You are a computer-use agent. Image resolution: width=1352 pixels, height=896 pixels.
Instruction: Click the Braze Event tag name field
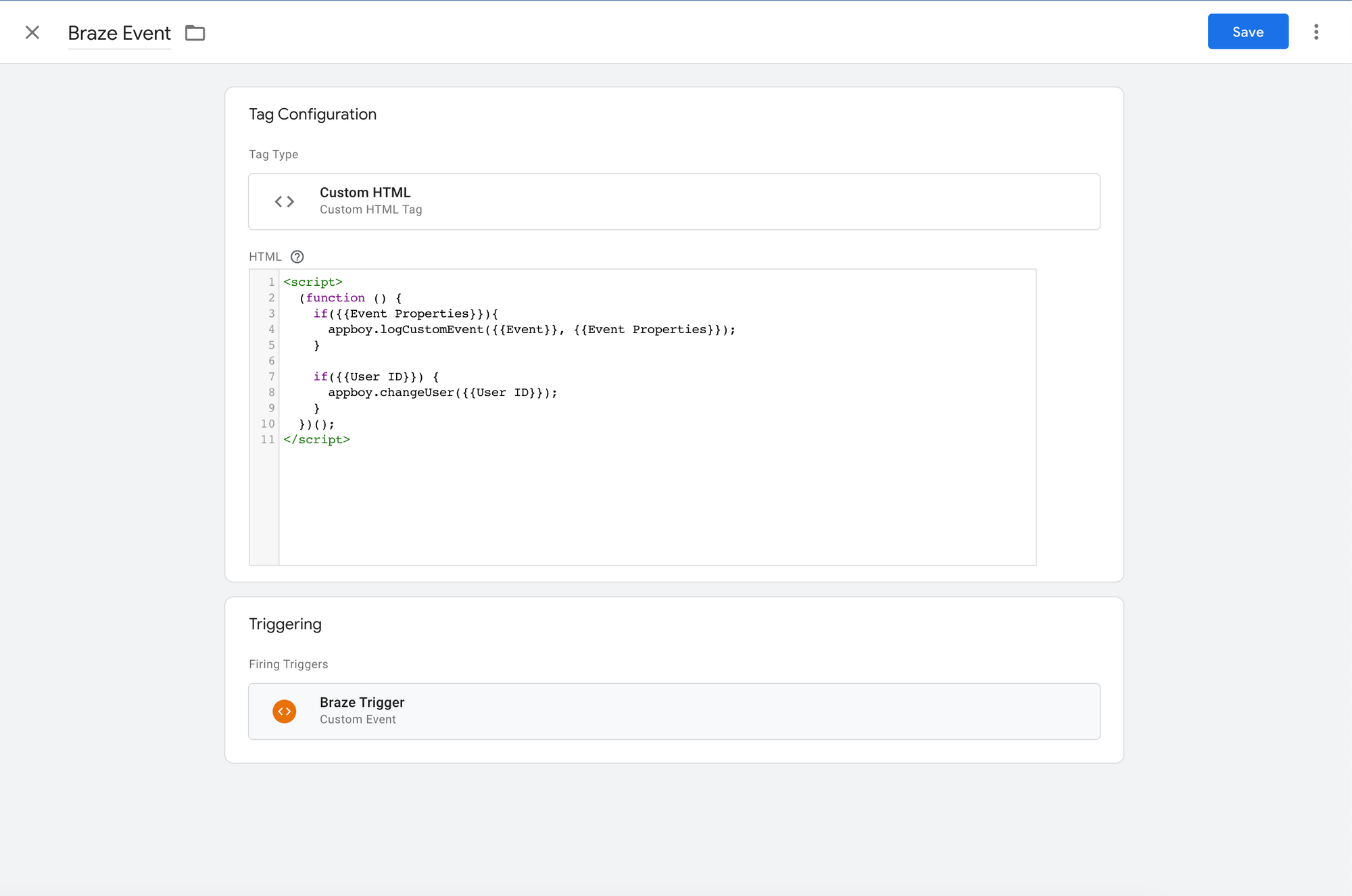tap(120, 33)
